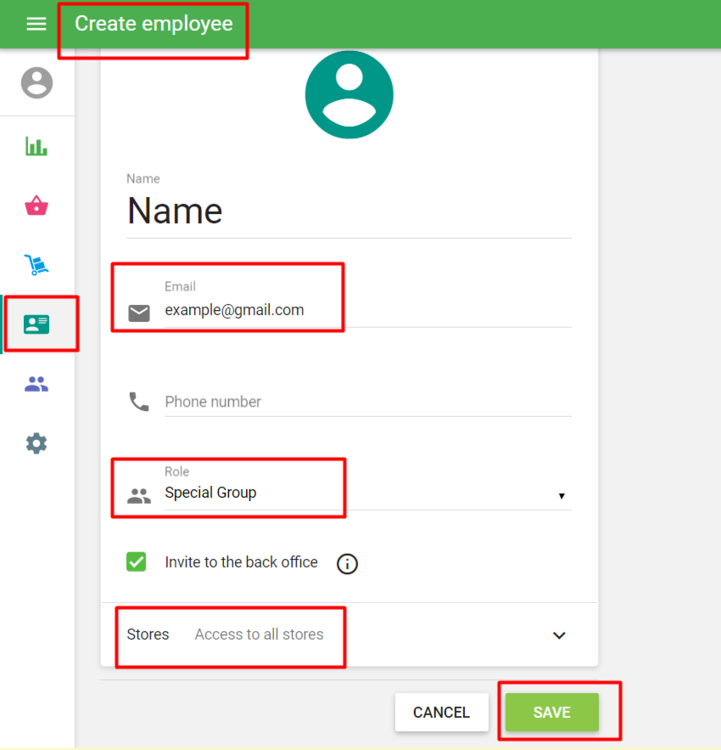
Task: Click the Phone number field
Action: 366,402
